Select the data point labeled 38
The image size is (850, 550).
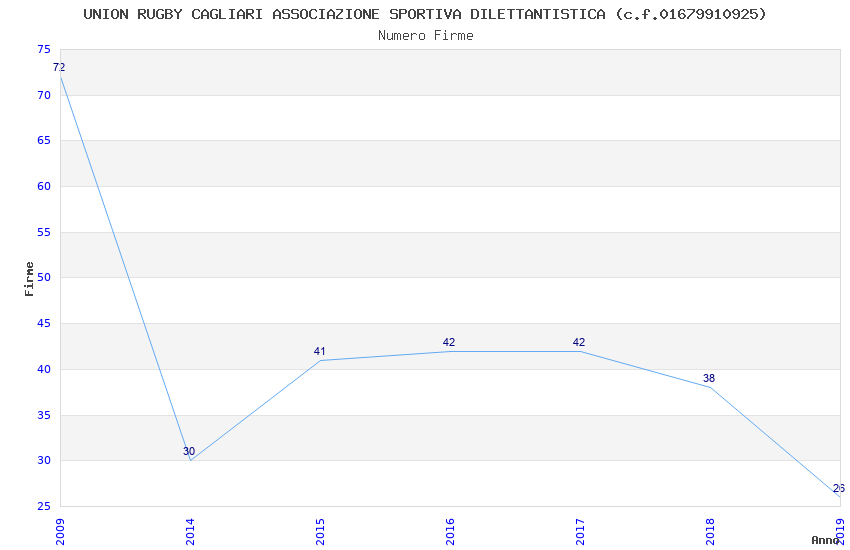pyautogui.click(x=710, y=387)
